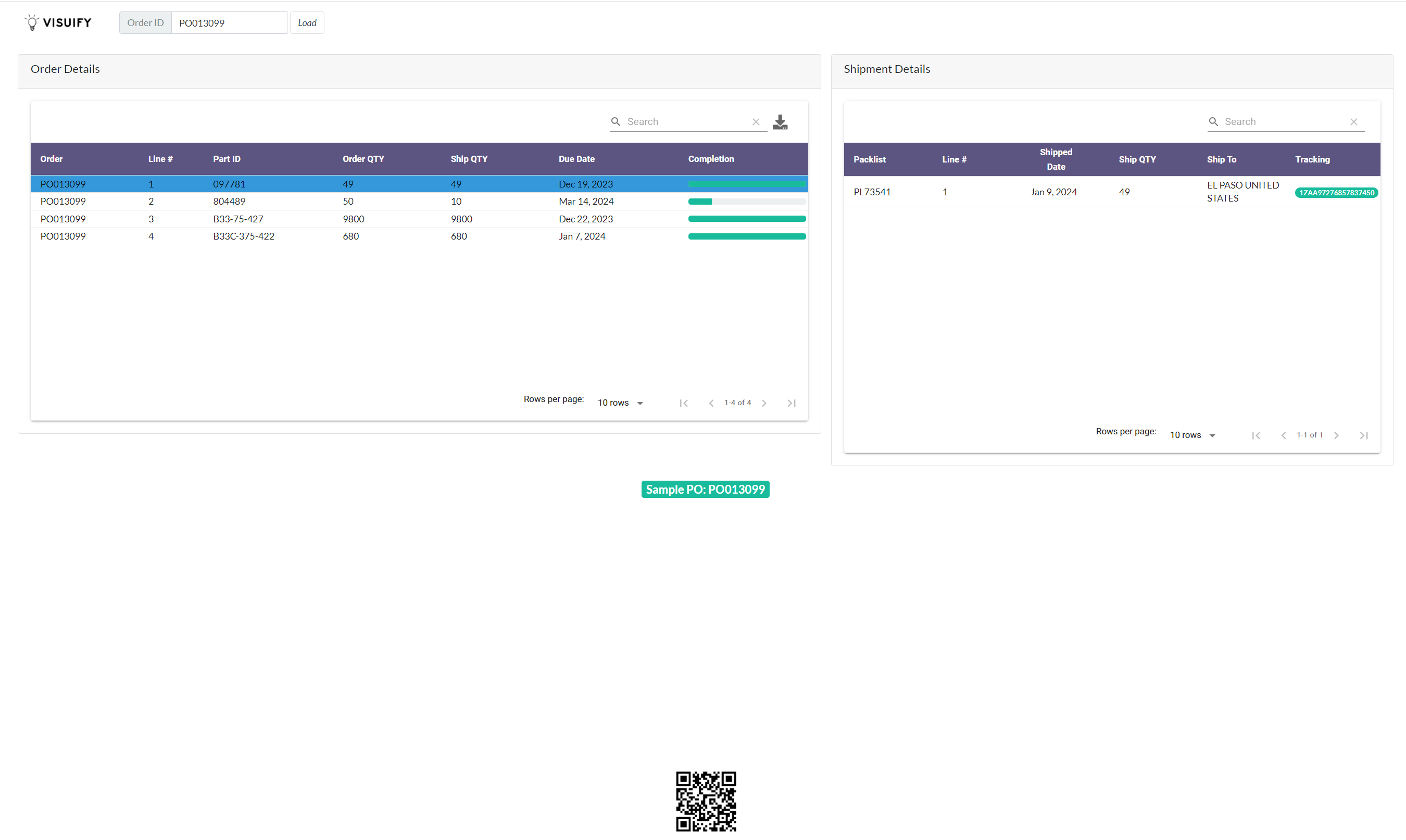Click the completion bar for line 3
Image resolution: width=1406 pixels, height=840 pixels.
coord(747,219)
